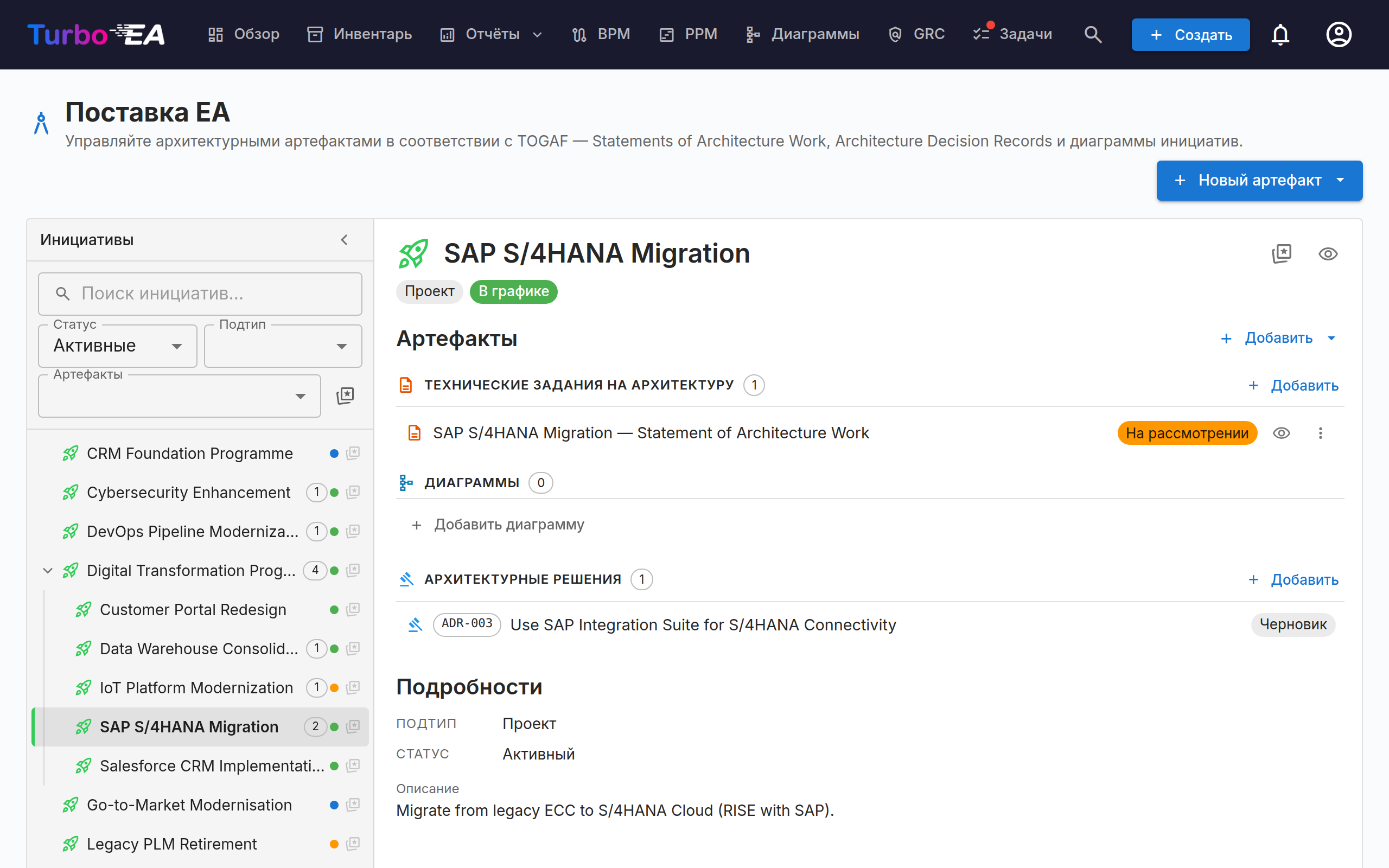
Task: Open the user account profile icon
Action: pyautogui.click(x=1339, y=34)
